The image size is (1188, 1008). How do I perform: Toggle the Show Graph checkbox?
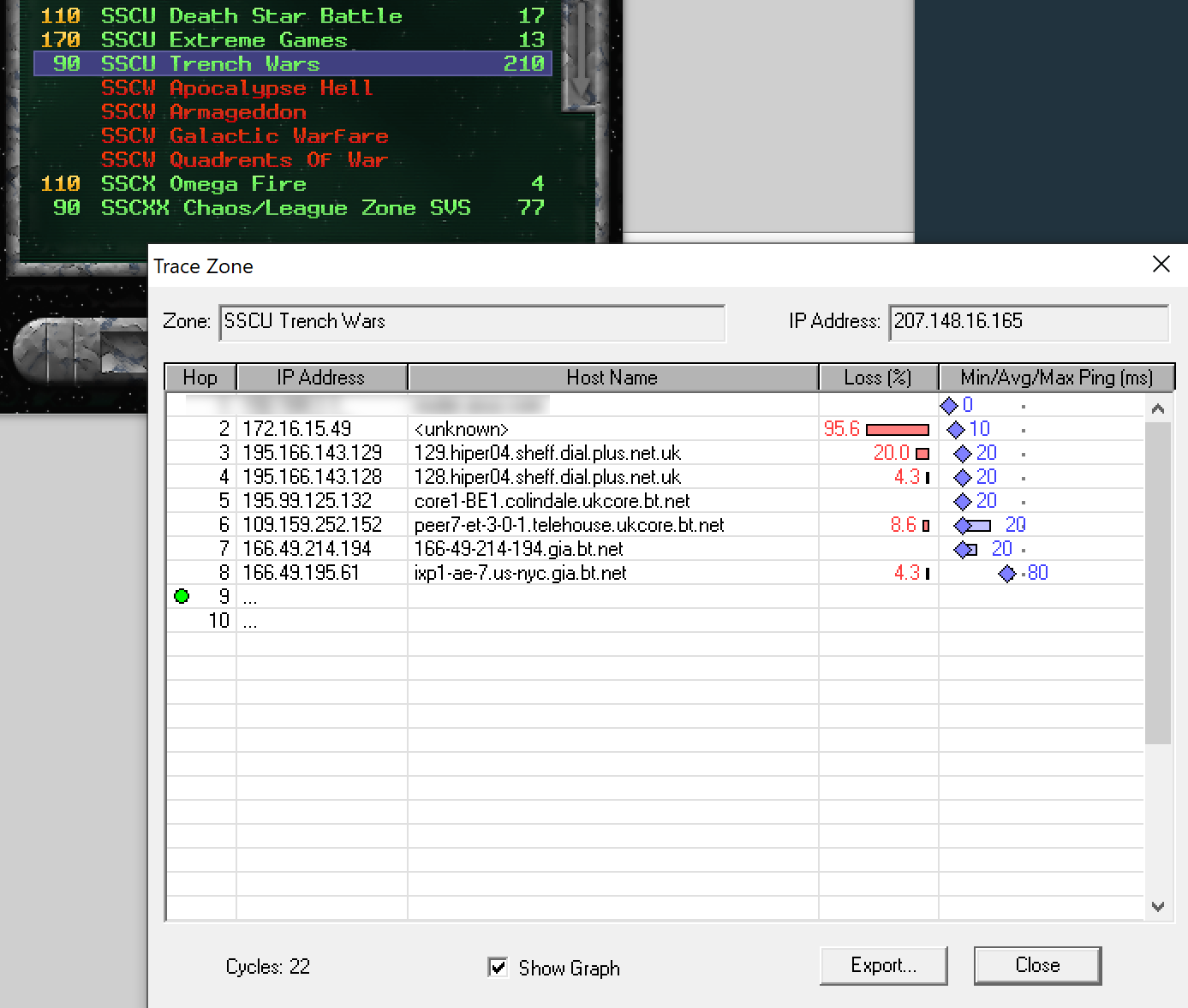coord(498,967)
